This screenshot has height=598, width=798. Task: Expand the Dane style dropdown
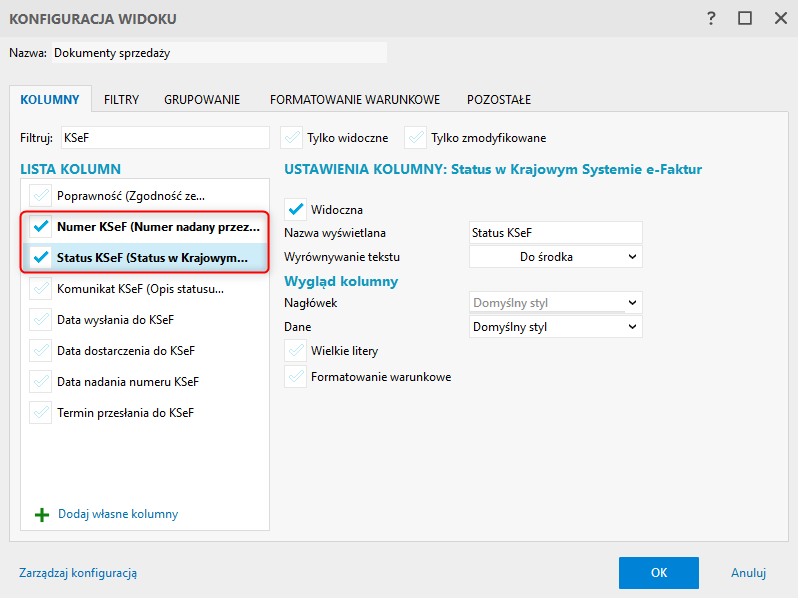pyautogui.click(x=555, y=326)
